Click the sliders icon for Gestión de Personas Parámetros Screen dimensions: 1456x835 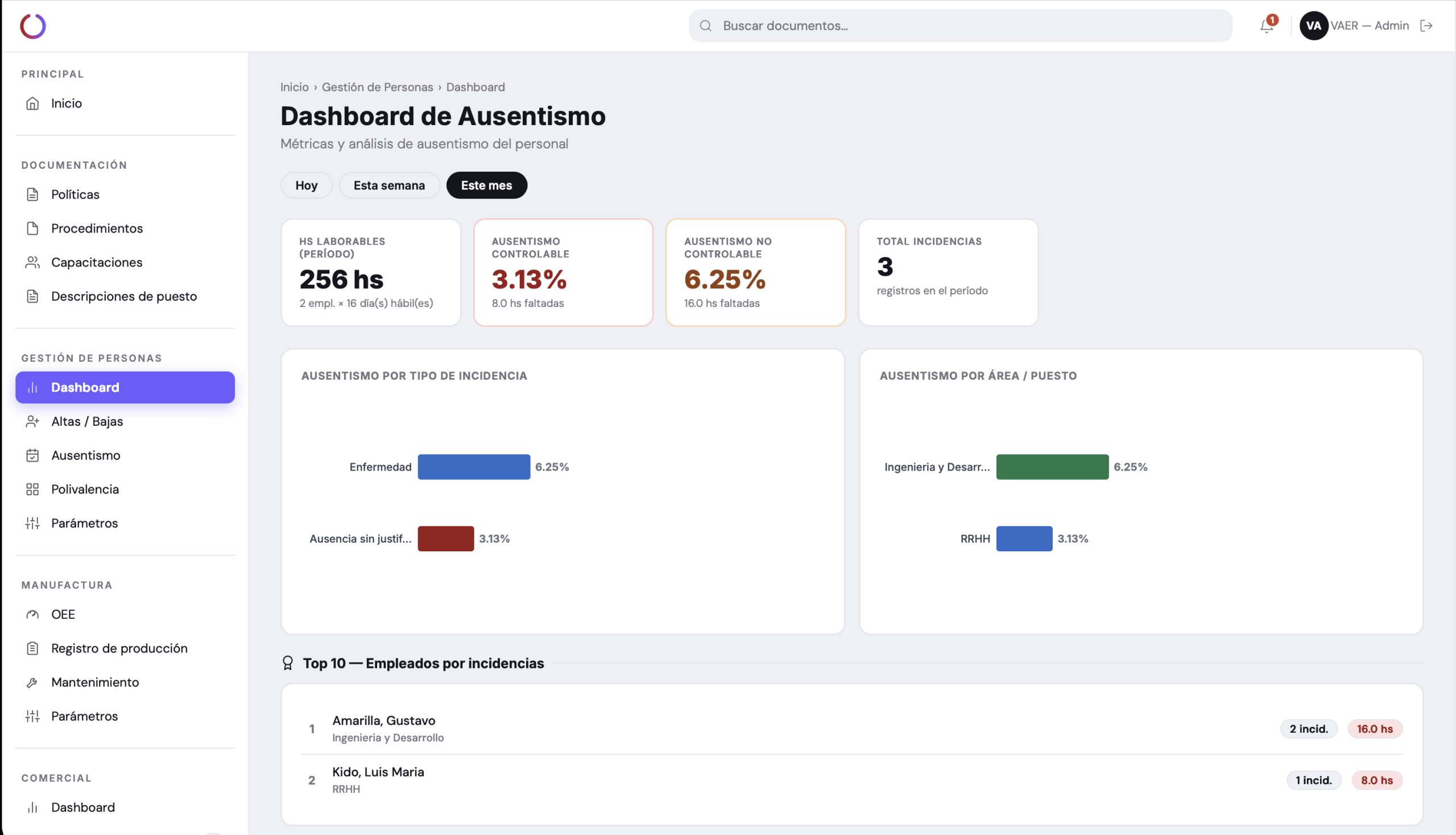tap(32, 523)
